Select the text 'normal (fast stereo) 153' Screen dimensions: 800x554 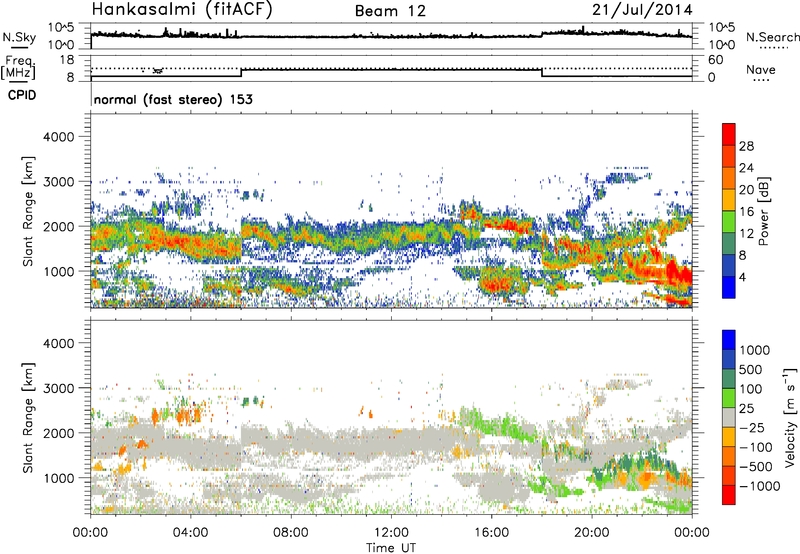click(173, 99)
